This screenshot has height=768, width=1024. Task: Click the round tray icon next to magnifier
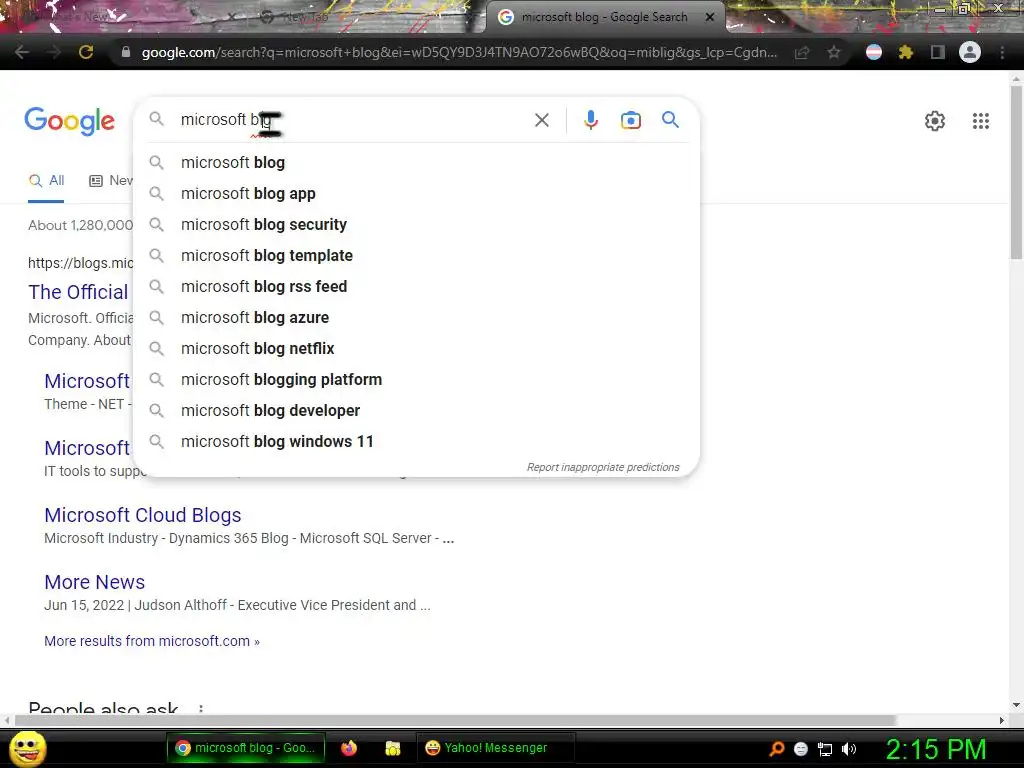(x=801, y=749)
